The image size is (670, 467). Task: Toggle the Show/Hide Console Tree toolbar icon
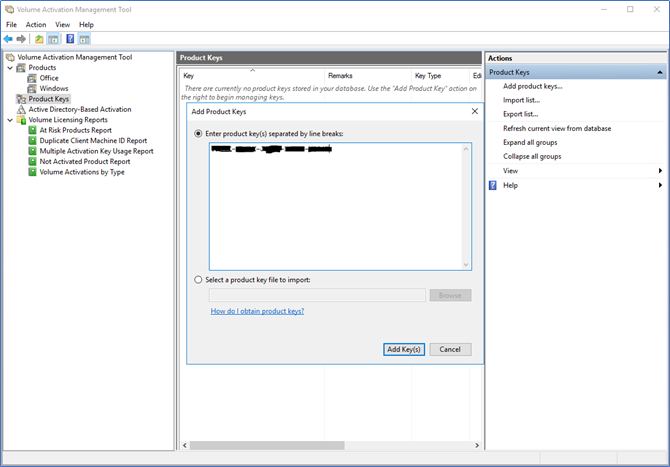pyautogui.click(x=53, y=39)
